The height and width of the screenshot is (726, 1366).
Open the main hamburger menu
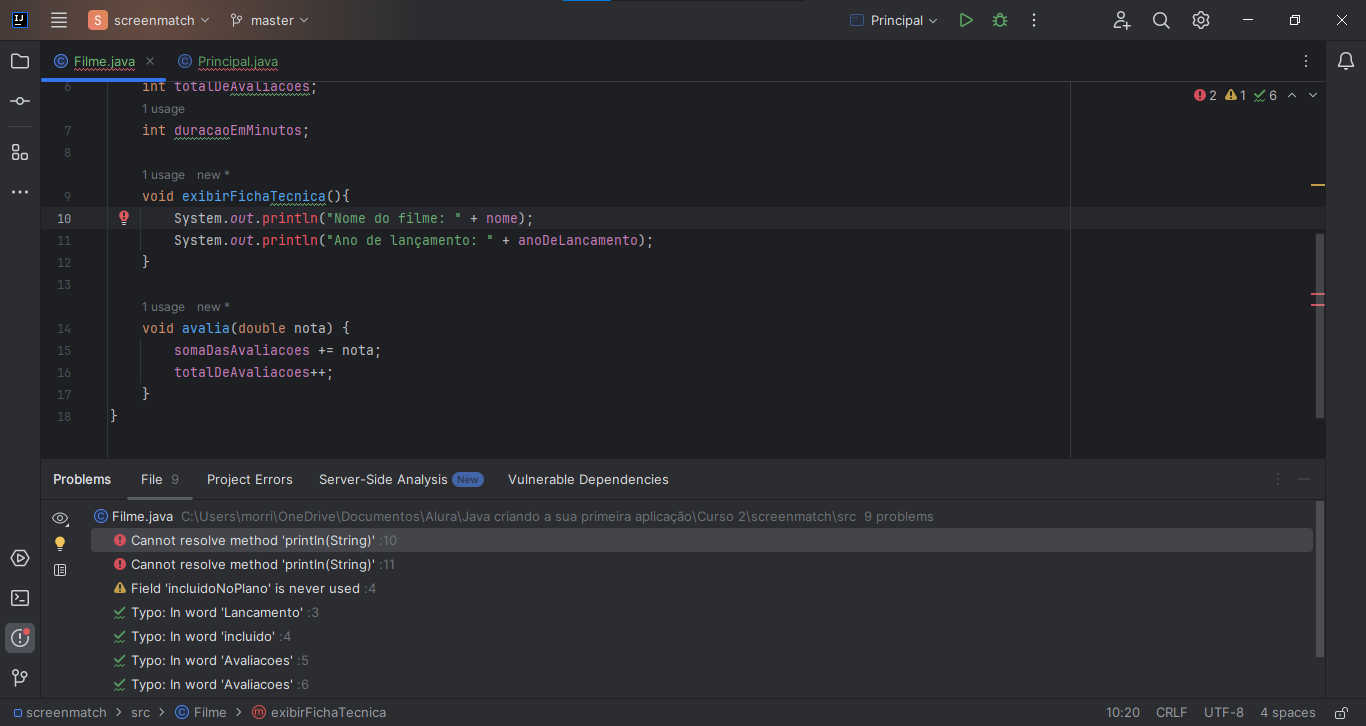coord(59,20)
